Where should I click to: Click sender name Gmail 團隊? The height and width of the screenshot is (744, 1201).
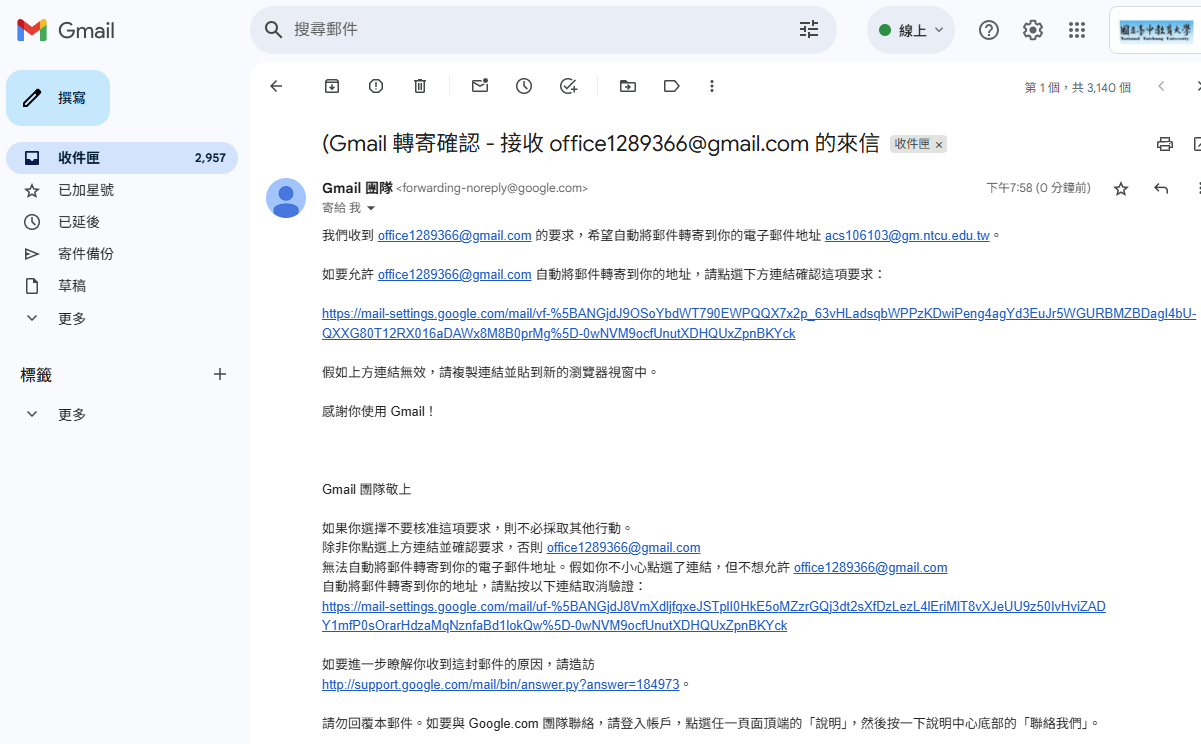(x=356, y=188)
